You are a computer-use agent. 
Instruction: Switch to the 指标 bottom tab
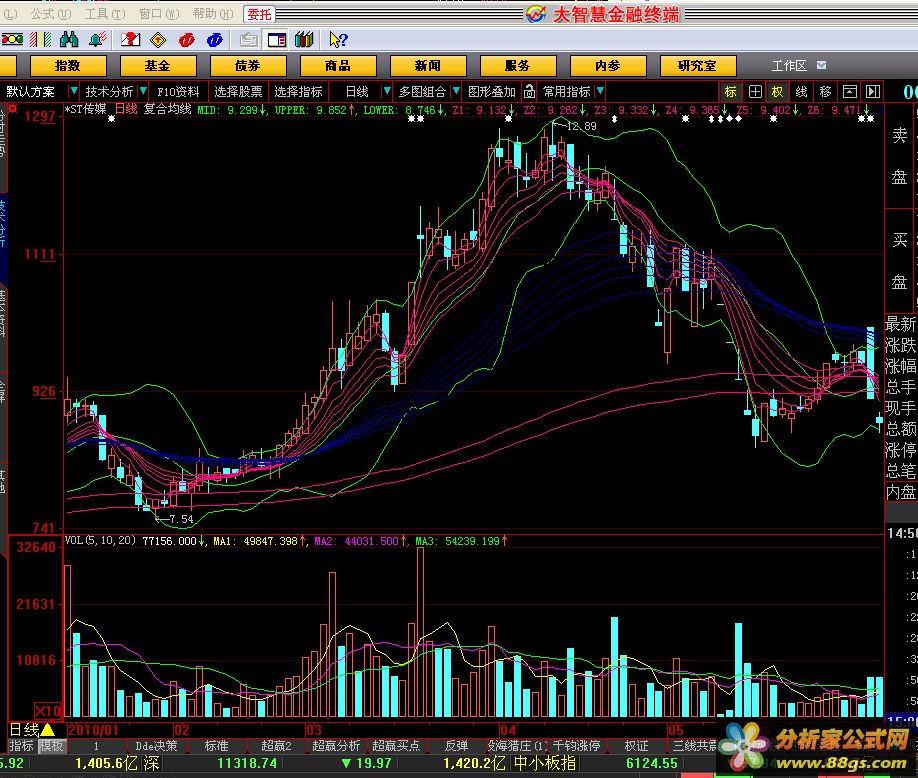point(21,746)
